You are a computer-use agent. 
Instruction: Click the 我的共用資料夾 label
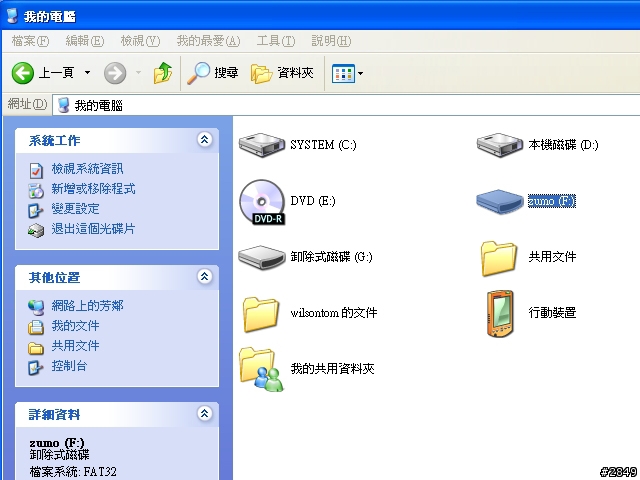coord(333,369)
